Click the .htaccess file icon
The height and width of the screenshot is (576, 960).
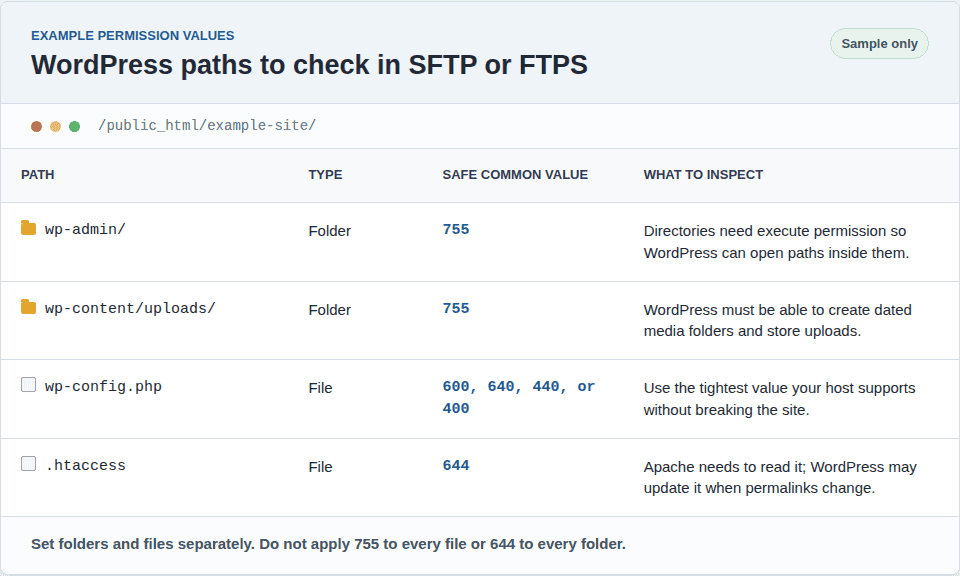(28, 463)
